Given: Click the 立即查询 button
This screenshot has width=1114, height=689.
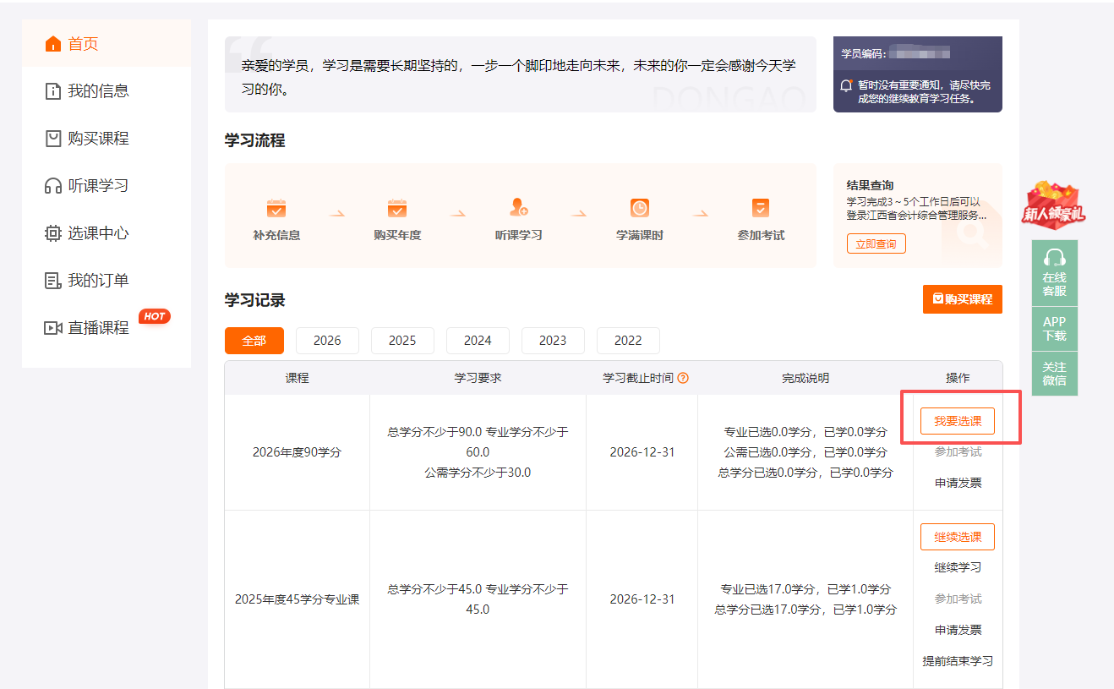Looking at the screenshot, I should tap(875, 243).
